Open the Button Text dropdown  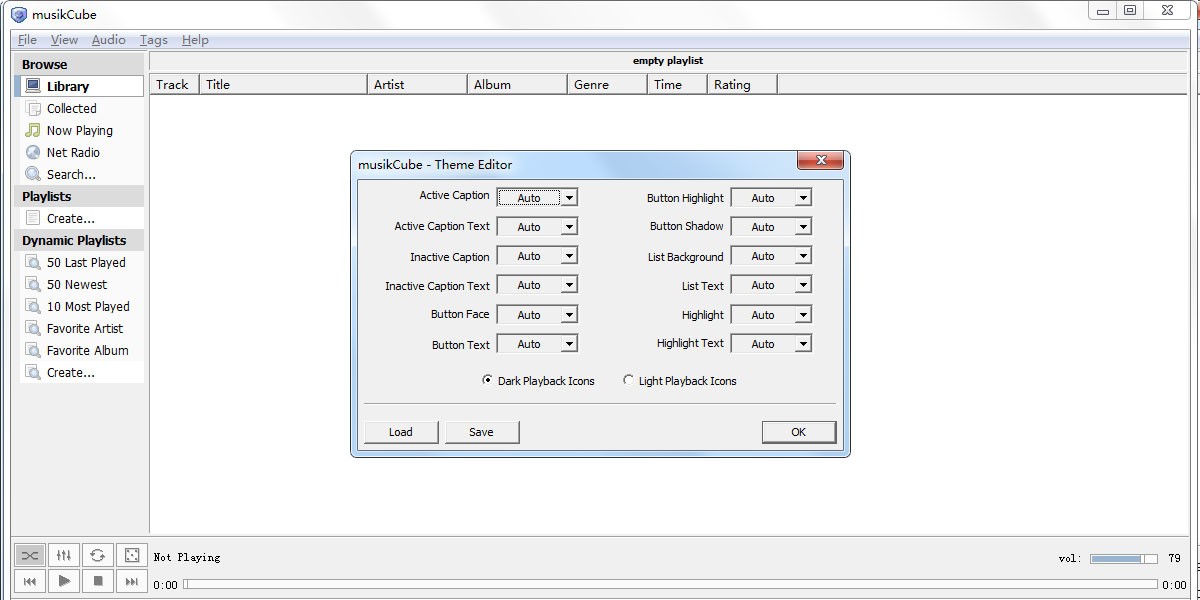537,344
